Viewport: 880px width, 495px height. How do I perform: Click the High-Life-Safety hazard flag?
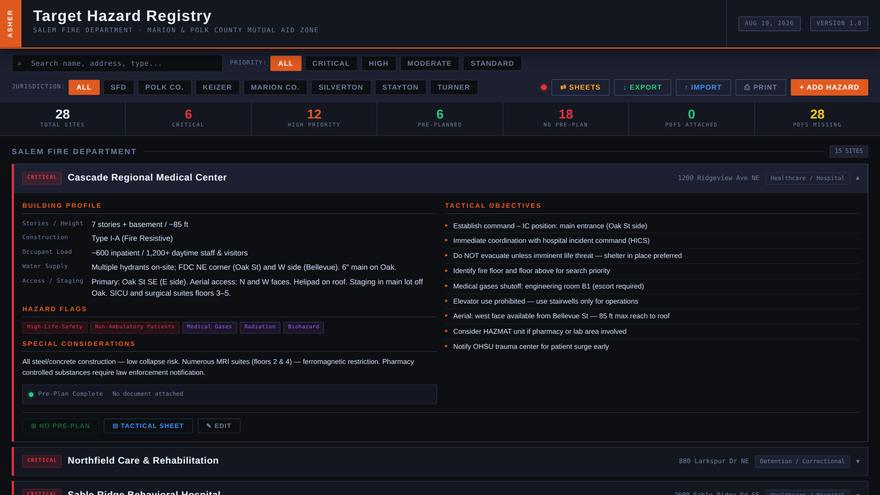pyautogui.click(x=54, y=327)
